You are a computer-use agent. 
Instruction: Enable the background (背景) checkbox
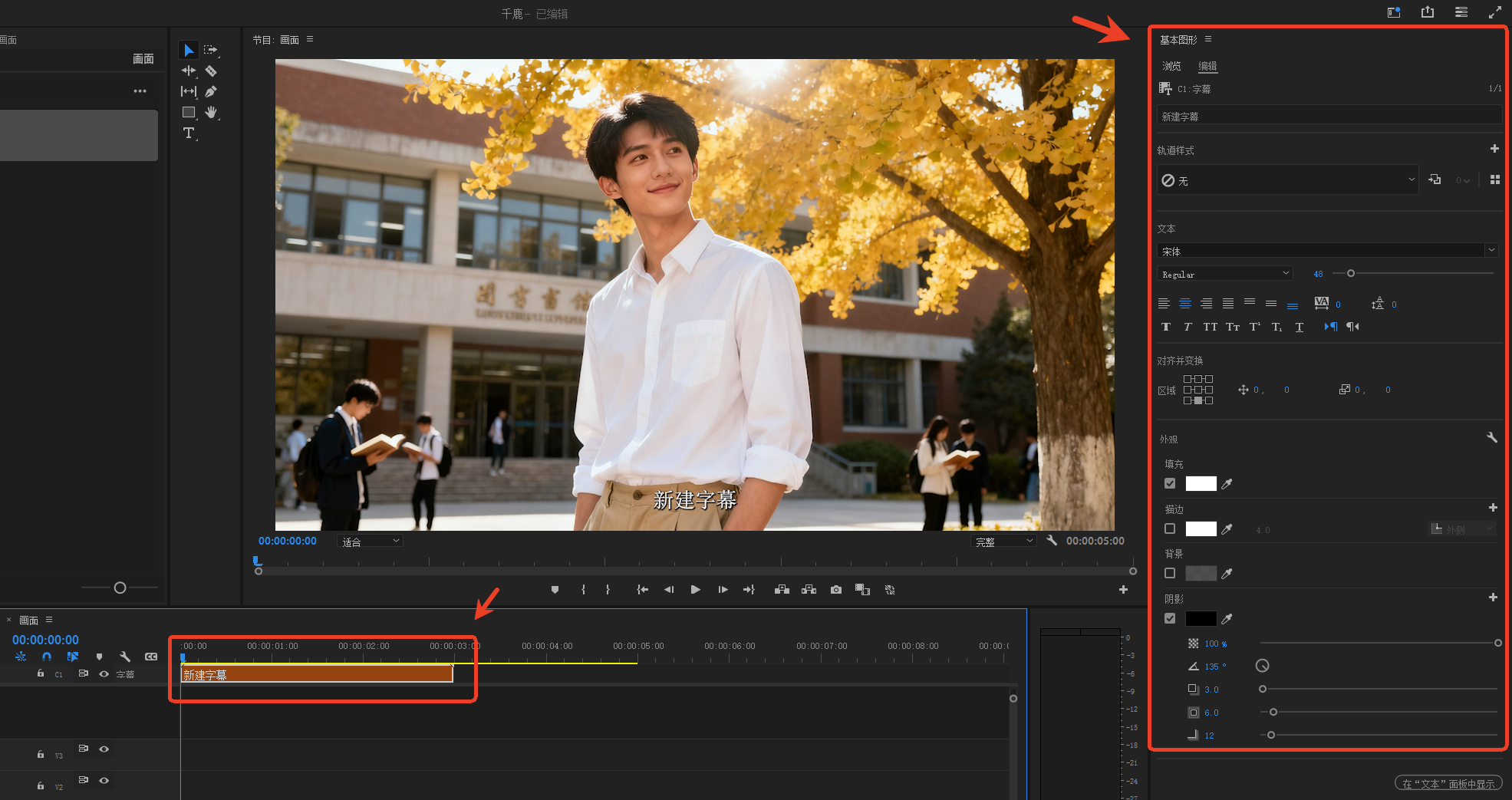pyautogui.click(x=1170, y=573)
